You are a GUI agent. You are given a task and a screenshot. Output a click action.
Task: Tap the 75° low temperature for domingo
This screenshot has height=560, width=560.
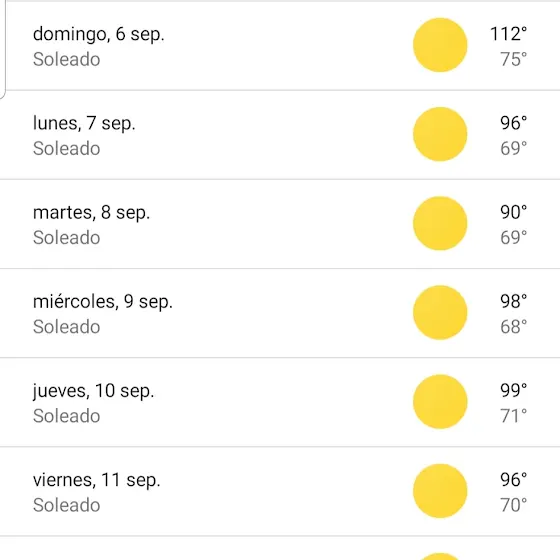[514, 59]
